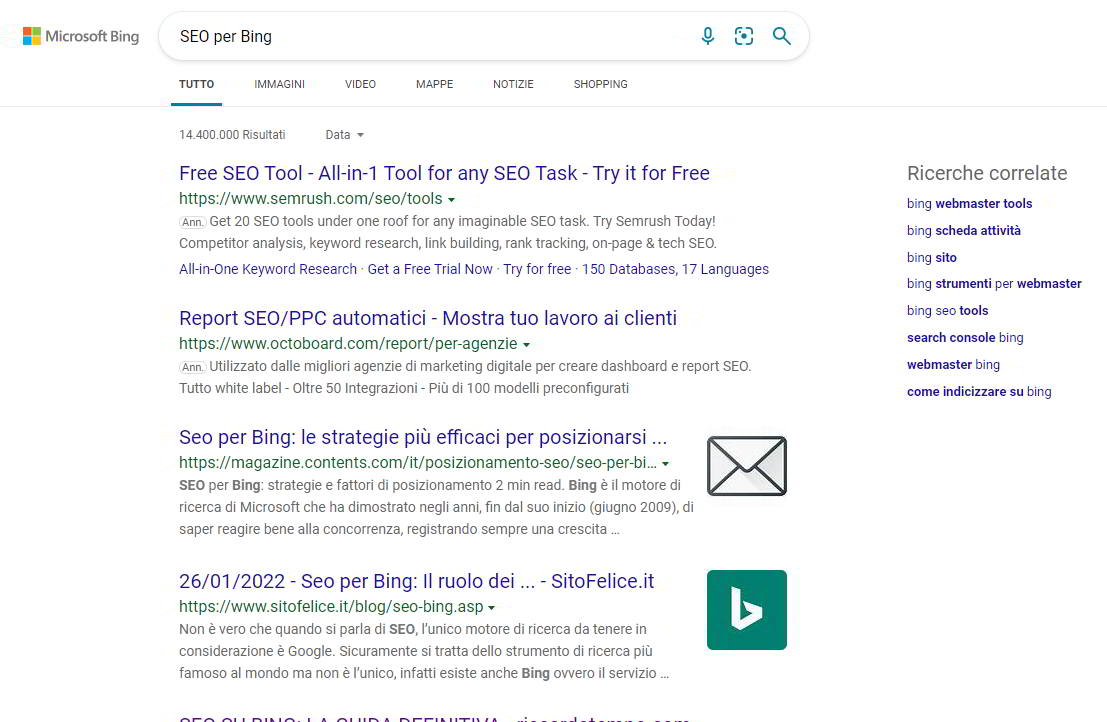Select the TUTTO tab
This screenshot has width=1107, height=722.
(x=196, y=84)
